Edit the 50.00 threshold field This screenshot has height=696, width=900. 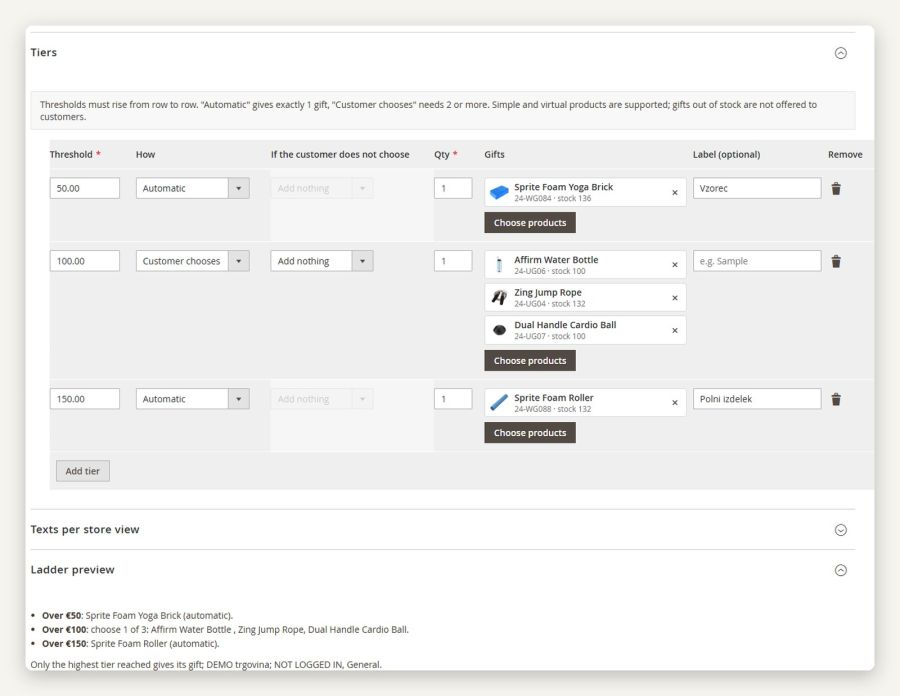[x=85, y=188]
